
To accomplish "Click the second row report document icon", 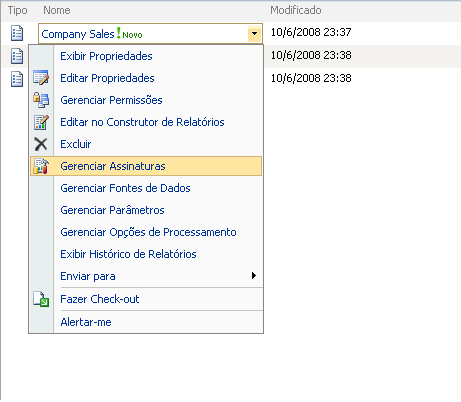I will pyautogui.click(x=17, y=56).
